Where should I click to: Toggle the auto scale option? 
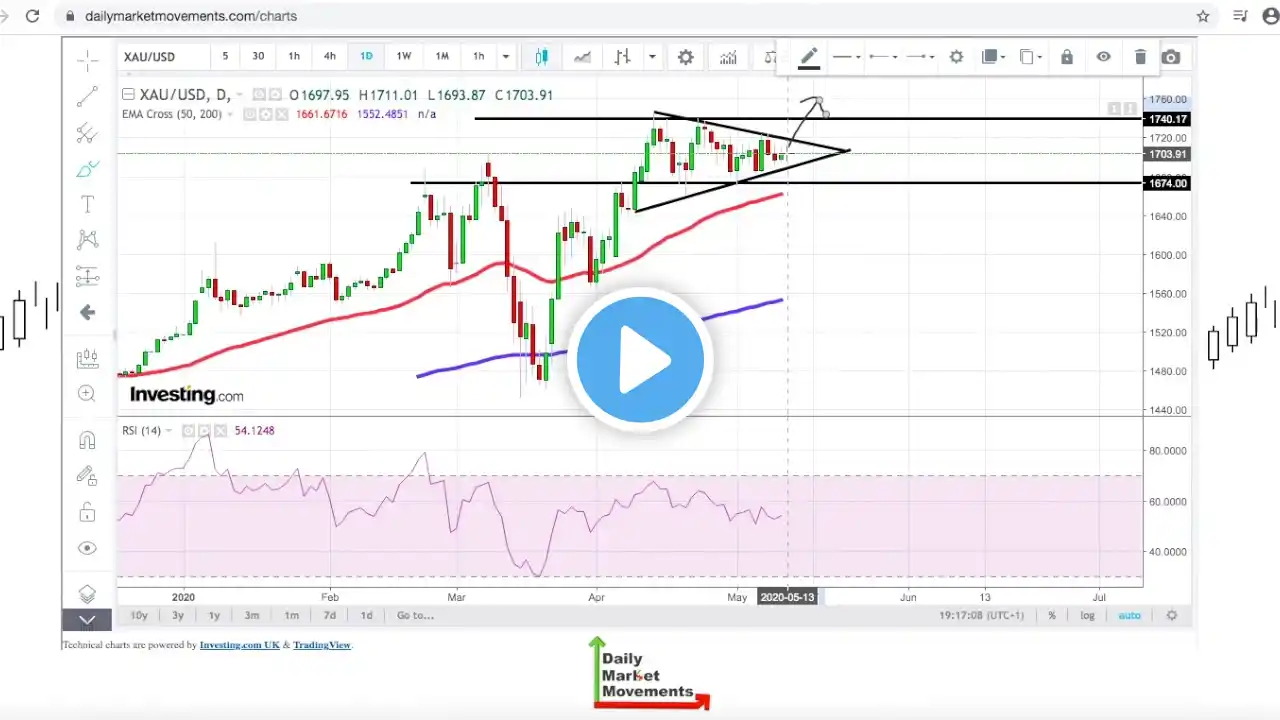1129,615
